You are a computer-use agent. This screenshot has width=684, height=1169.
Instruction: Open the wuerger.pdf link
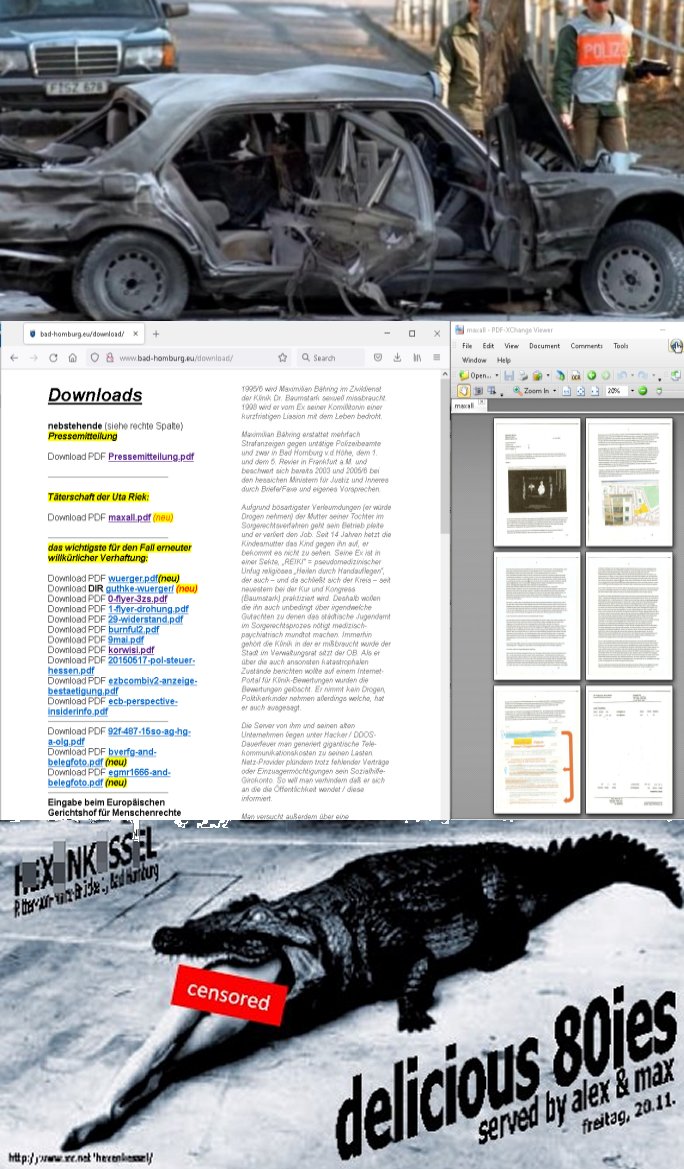click(133, 579)
